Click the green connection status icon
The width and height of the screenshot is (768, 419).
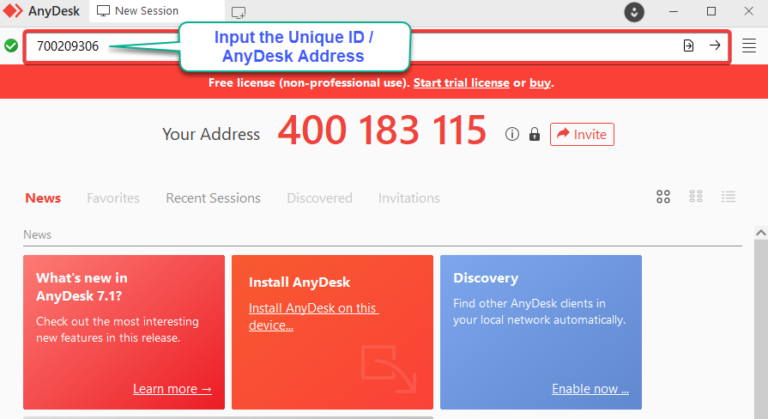click(x=11, y=46)
